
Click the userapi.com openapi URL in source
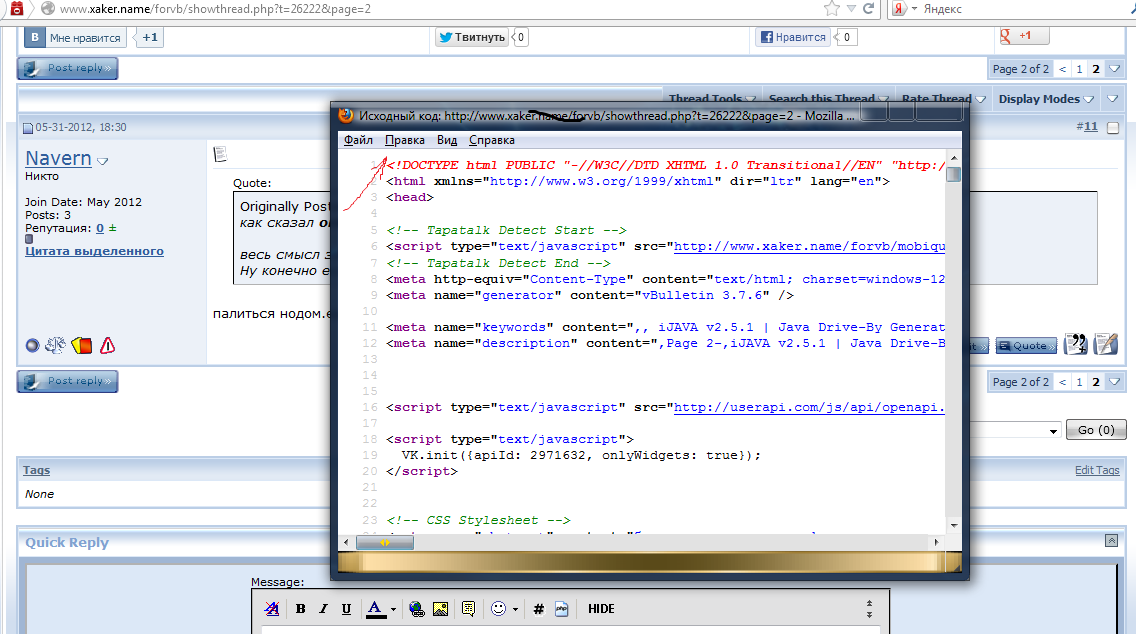click(809, 407)
